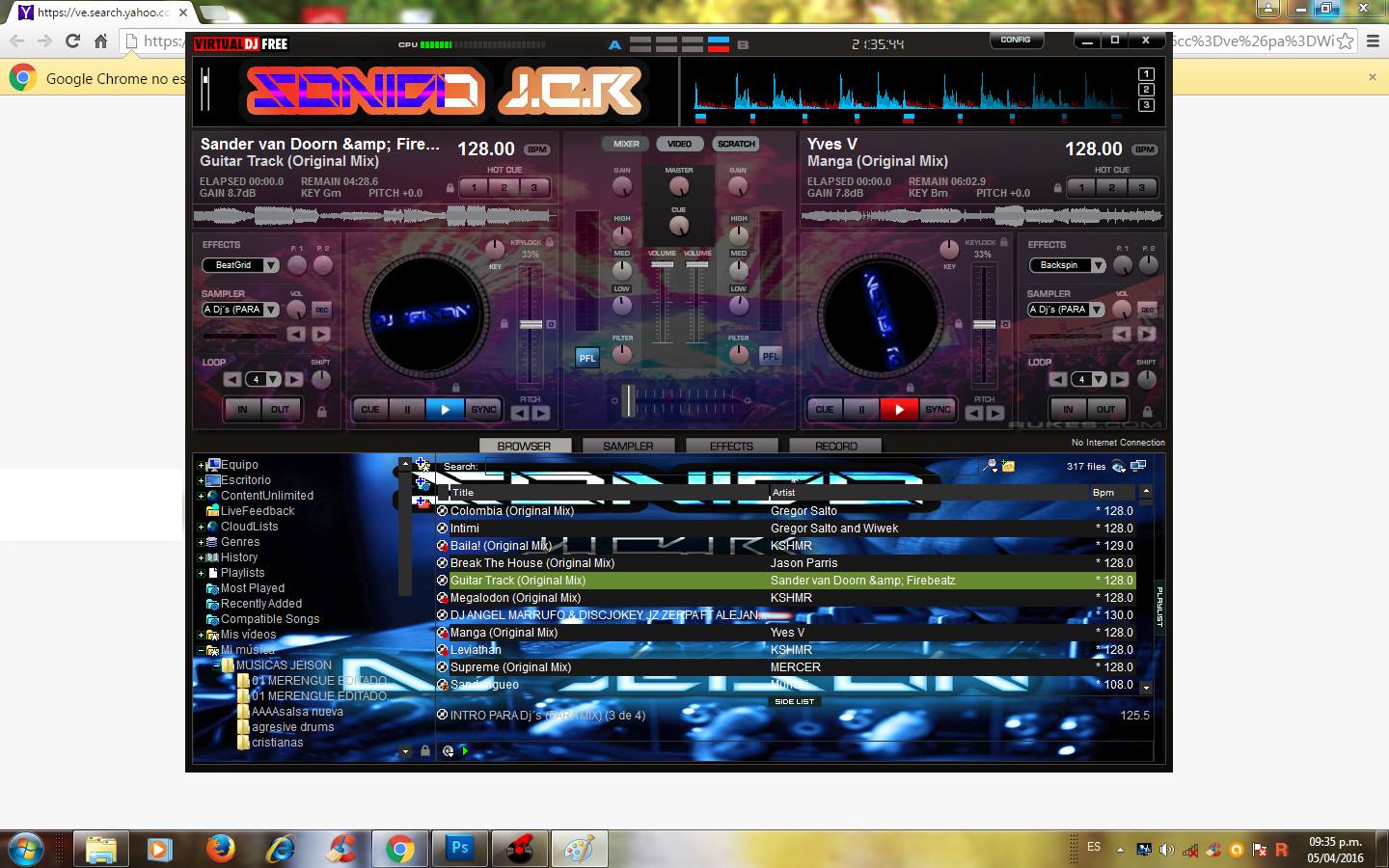Image resolution: width=1389 pixels, height=868 pixels.
Task: Click the left channel Filter knob
Action: [622, 354]
